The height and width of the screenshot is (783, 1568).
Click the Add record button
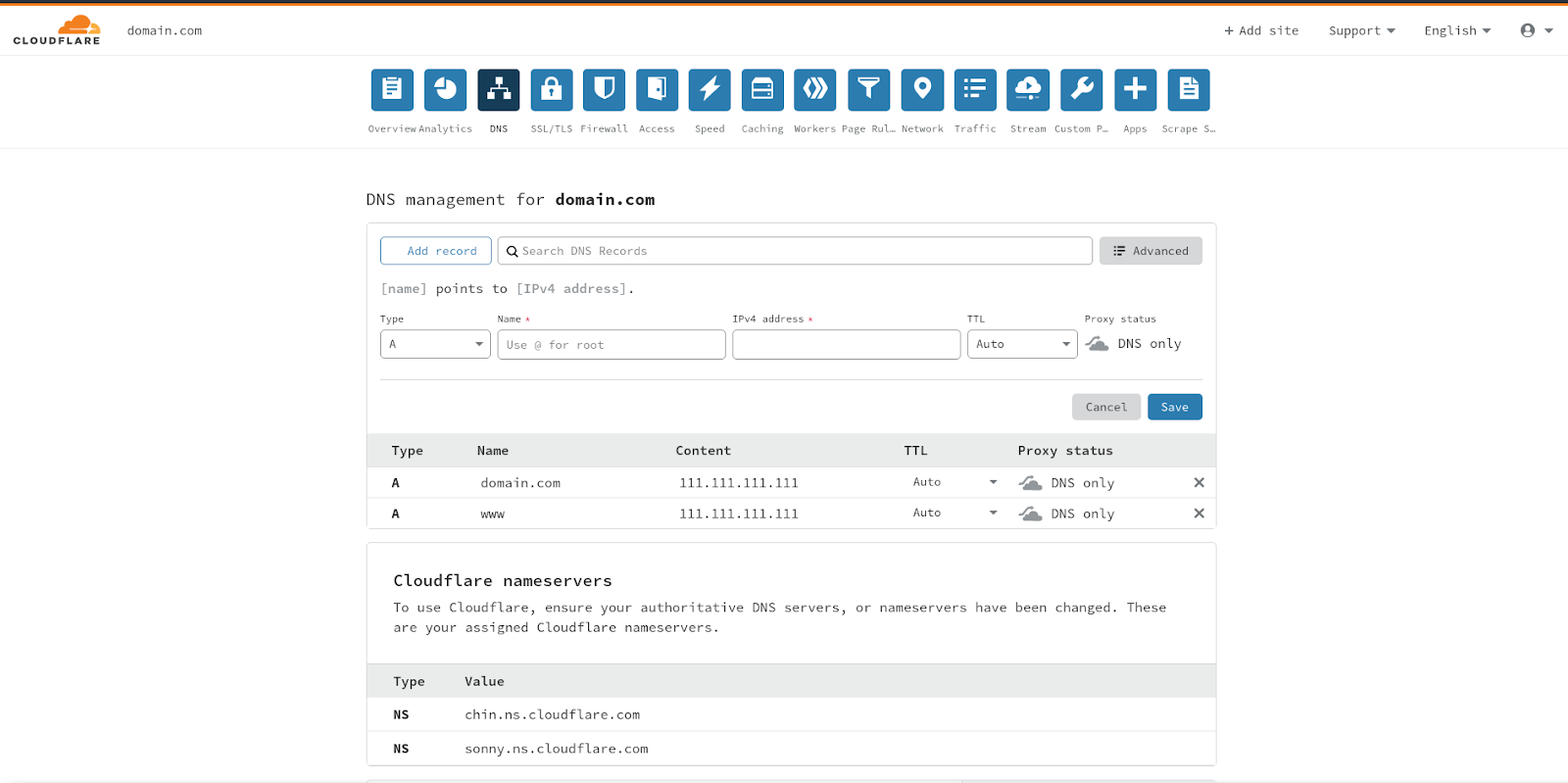436,251
